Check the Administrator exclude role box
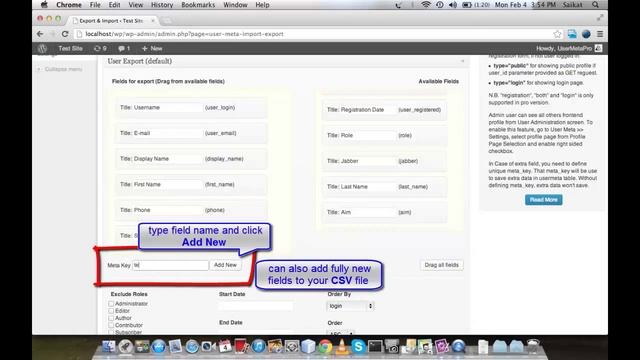This screenshot has height=360, width=640. tap(111, 304)
